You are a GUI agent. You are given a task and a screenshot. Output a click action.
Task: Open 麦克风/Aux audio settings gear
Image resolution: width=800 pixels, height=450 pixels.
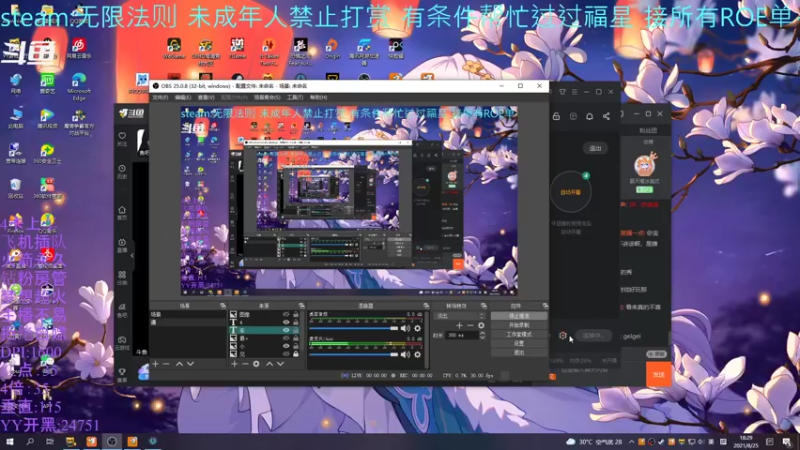417,354
